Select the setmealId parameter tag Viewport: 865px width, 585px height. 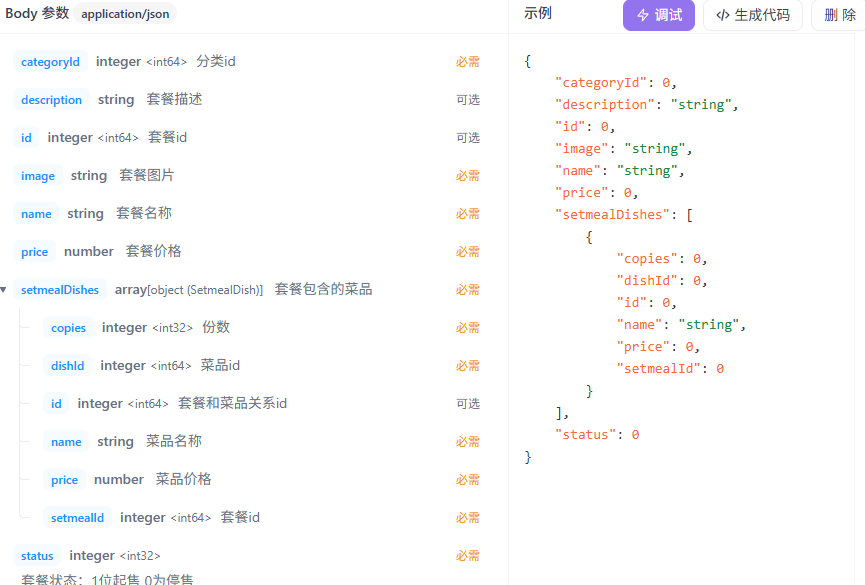click(x=77, y=518)
